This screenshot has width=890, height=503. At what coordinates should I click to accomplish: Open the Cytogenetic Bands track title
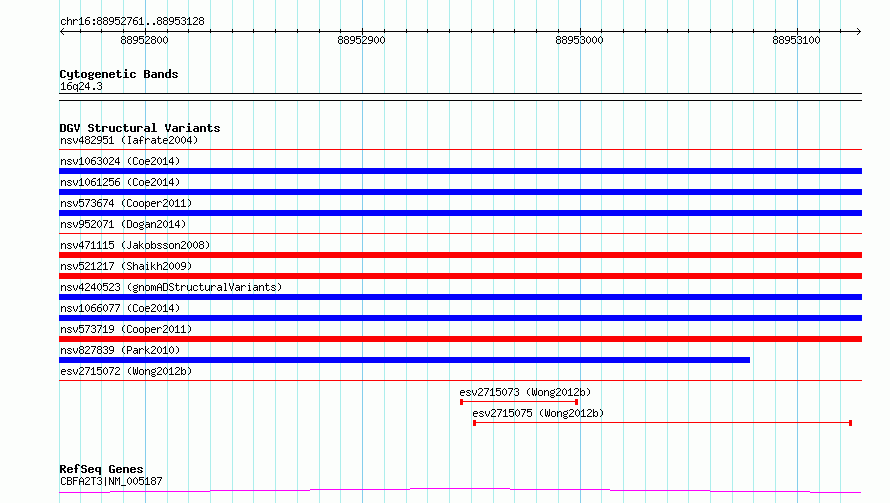(x=119, y=74)
